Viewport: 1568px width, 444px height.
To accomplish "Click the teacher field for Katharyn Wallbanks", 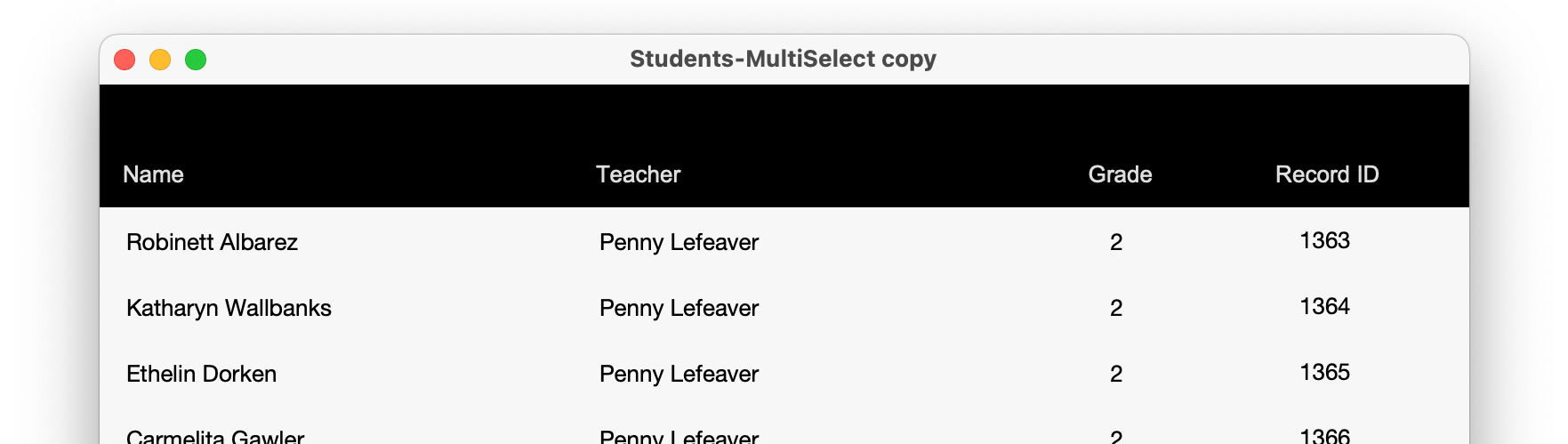I will click(x=679, y=308).
